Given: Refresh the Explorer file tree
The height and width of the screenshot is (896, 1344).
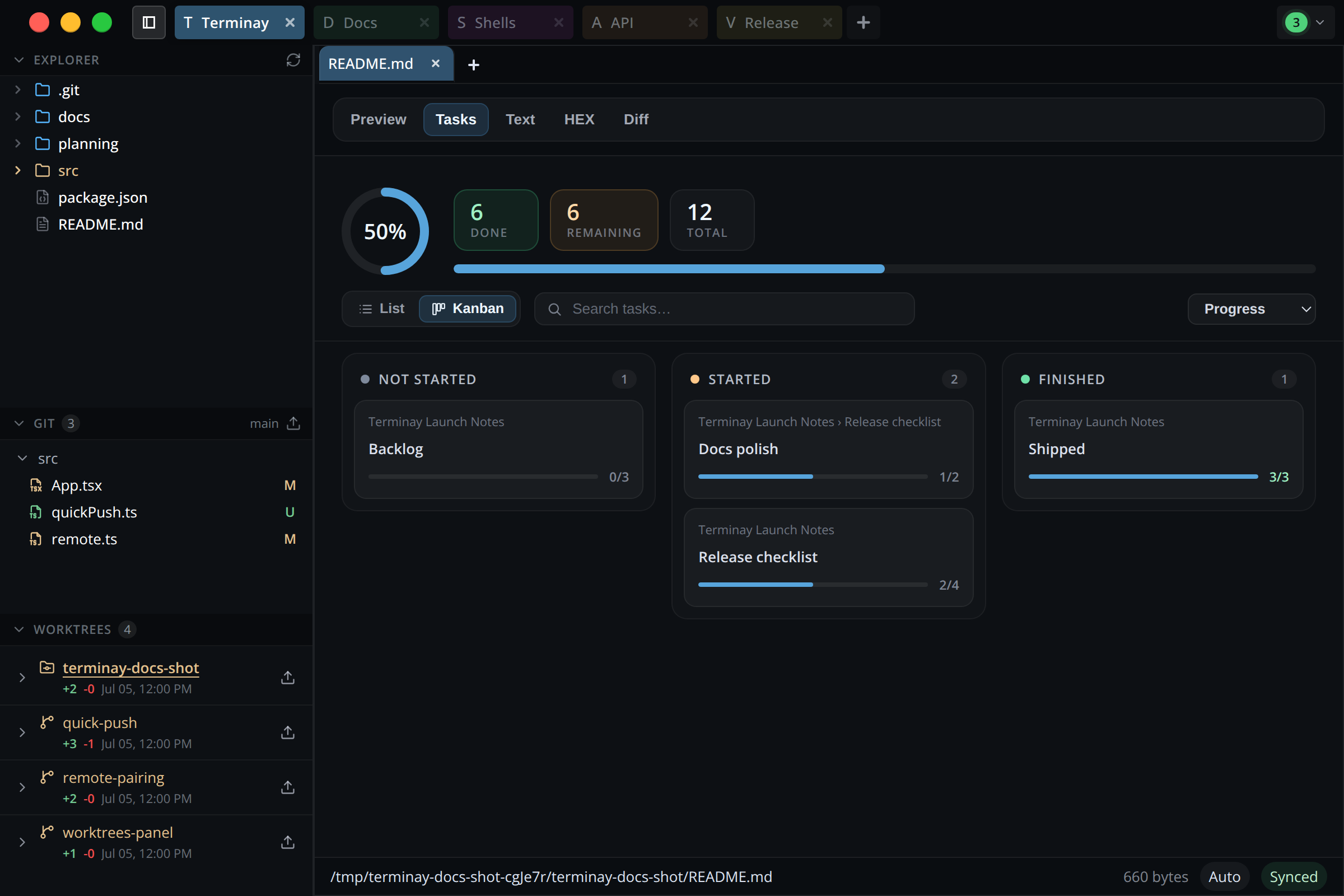Looking at the screenshot, I should tap(293, 60).
